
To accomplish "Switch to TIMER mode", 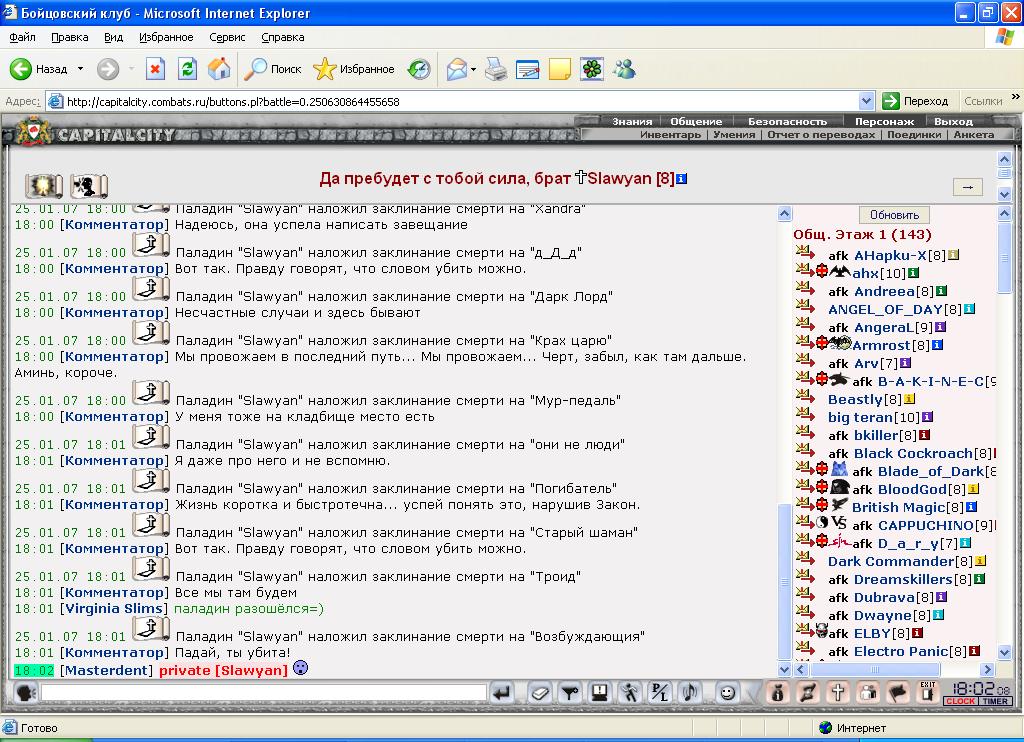I will [x=995, y=701].
